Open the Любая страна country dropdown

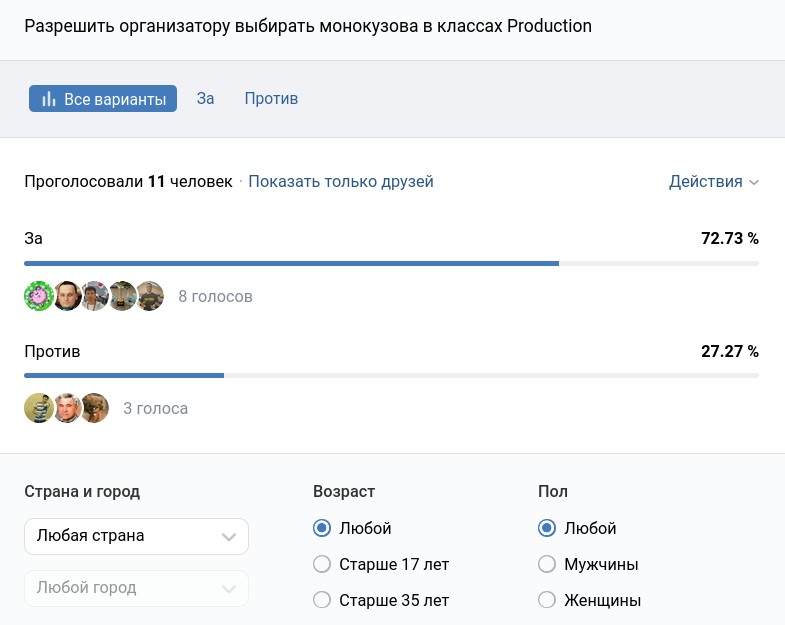point(136,536)
